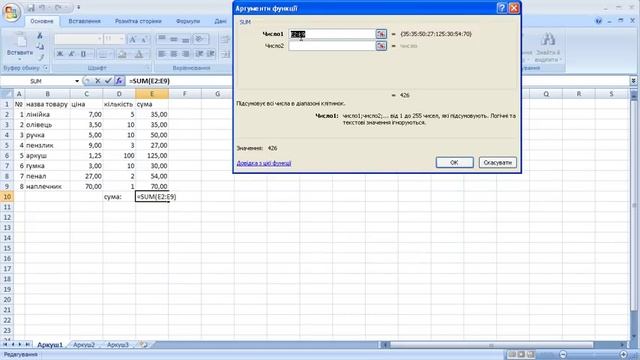Expand the formula bar with chevron
The image size is (640, 360).
coord(633,81)
